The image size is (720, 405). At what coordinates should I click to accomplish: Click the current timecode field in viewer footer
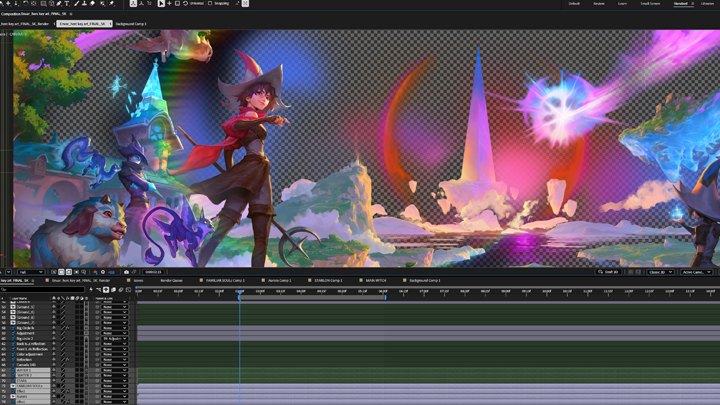[153, 272]
